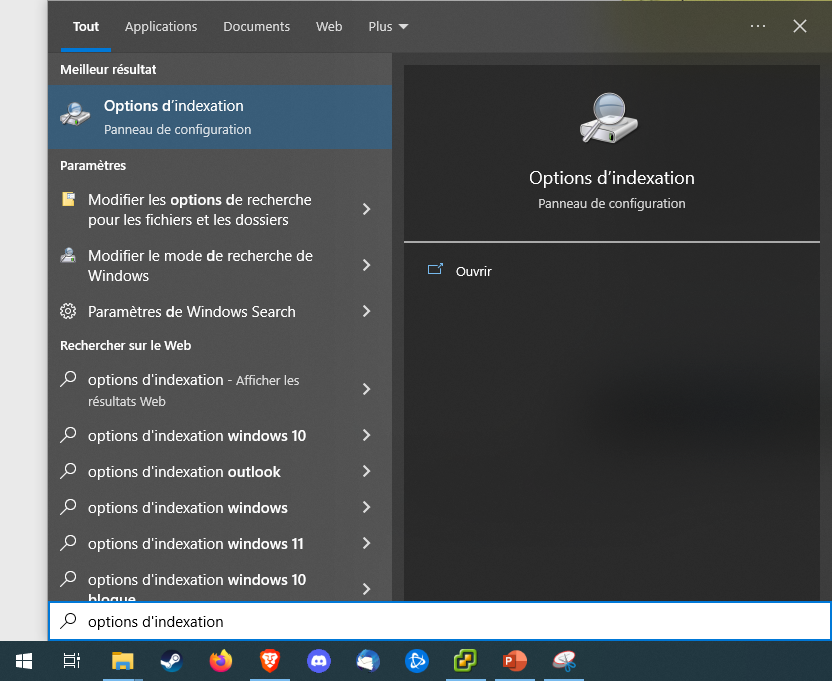Screen dimensions: 832x681
Task: Click the Windows search mode icon
Action: (68, 255)
